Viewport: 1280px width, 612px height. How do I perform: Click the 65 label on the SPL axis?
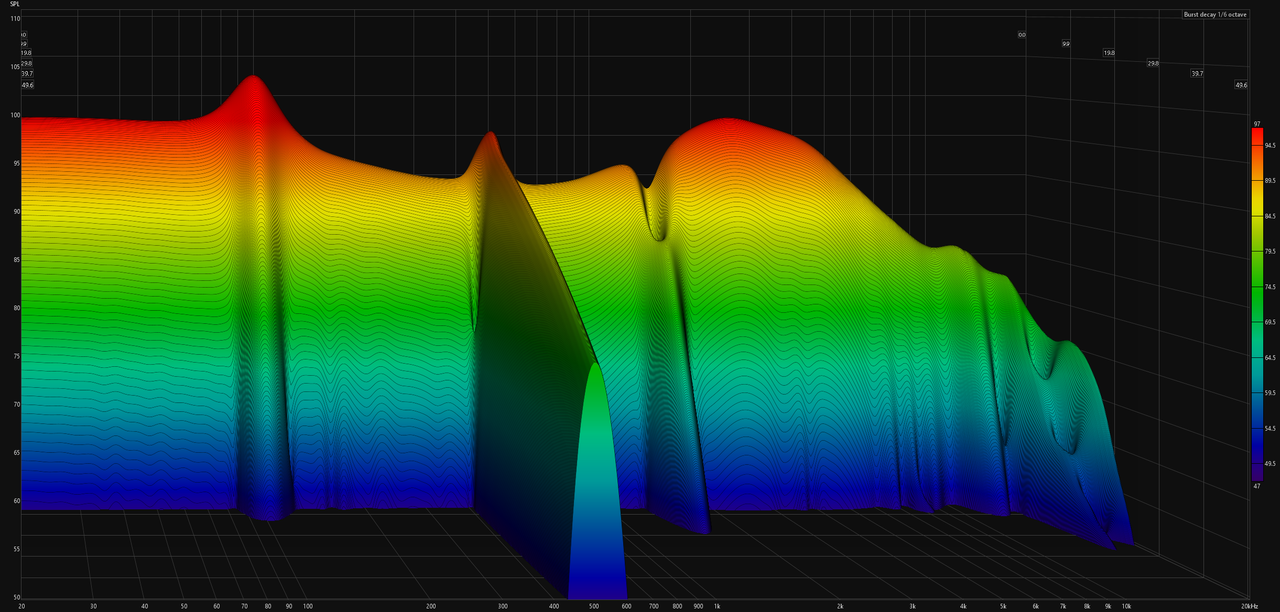[x=16, y=453]
